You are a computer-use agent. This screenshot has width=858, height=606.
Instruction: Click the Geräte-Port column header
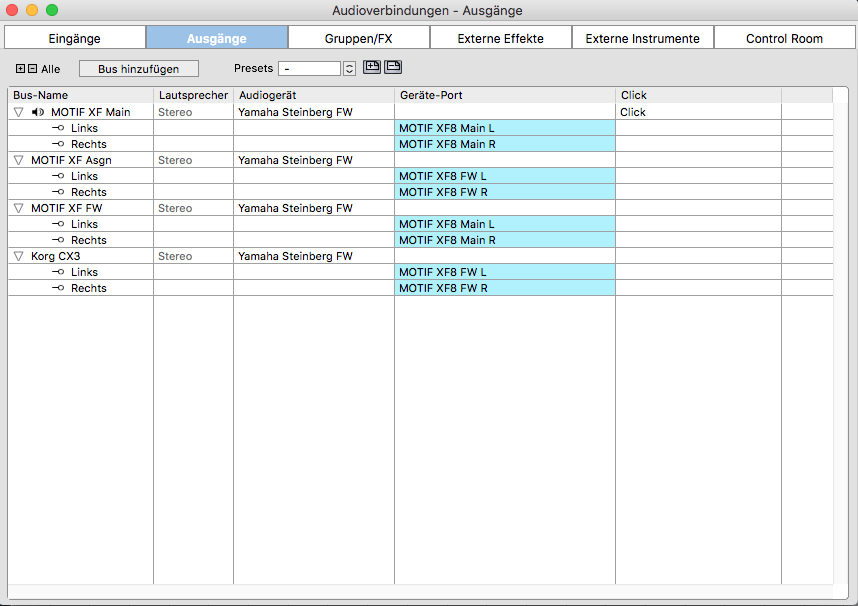[505, 95]
